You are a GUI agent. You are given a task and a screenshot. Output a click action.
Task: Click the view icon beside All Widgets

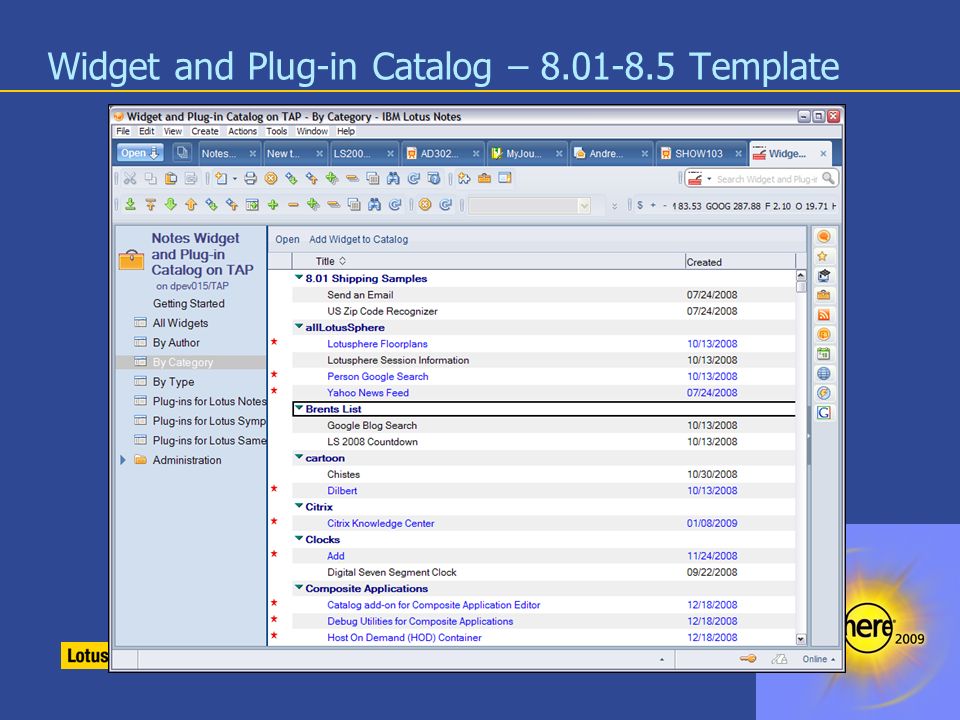click(140, 323)
